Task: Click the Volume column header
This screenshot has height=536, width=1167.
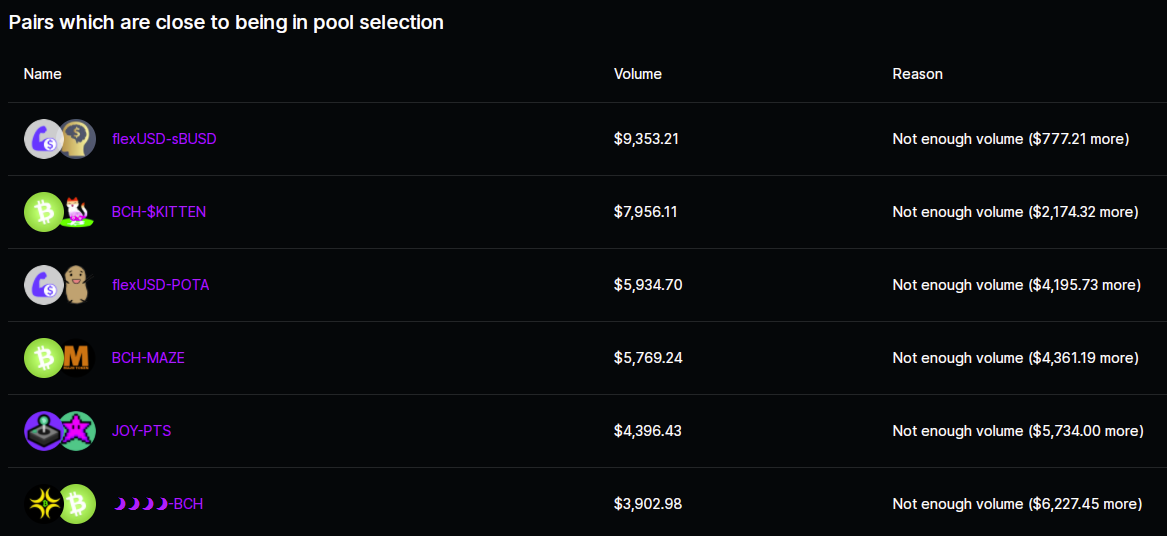Action: coord(638,74)
